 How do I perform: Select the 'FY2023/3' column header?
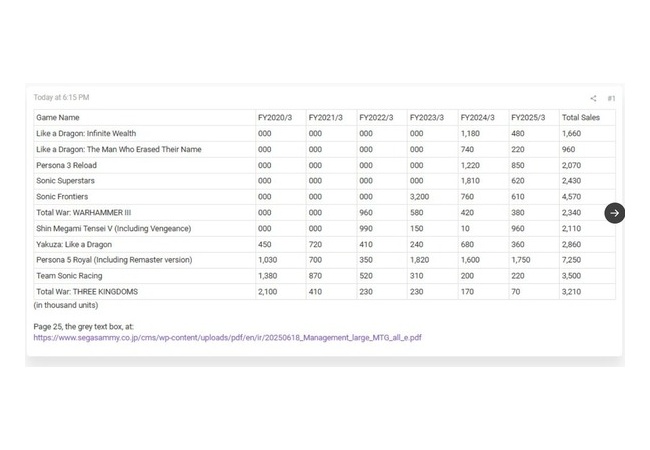pyautogui.click(x=427, y=117)
